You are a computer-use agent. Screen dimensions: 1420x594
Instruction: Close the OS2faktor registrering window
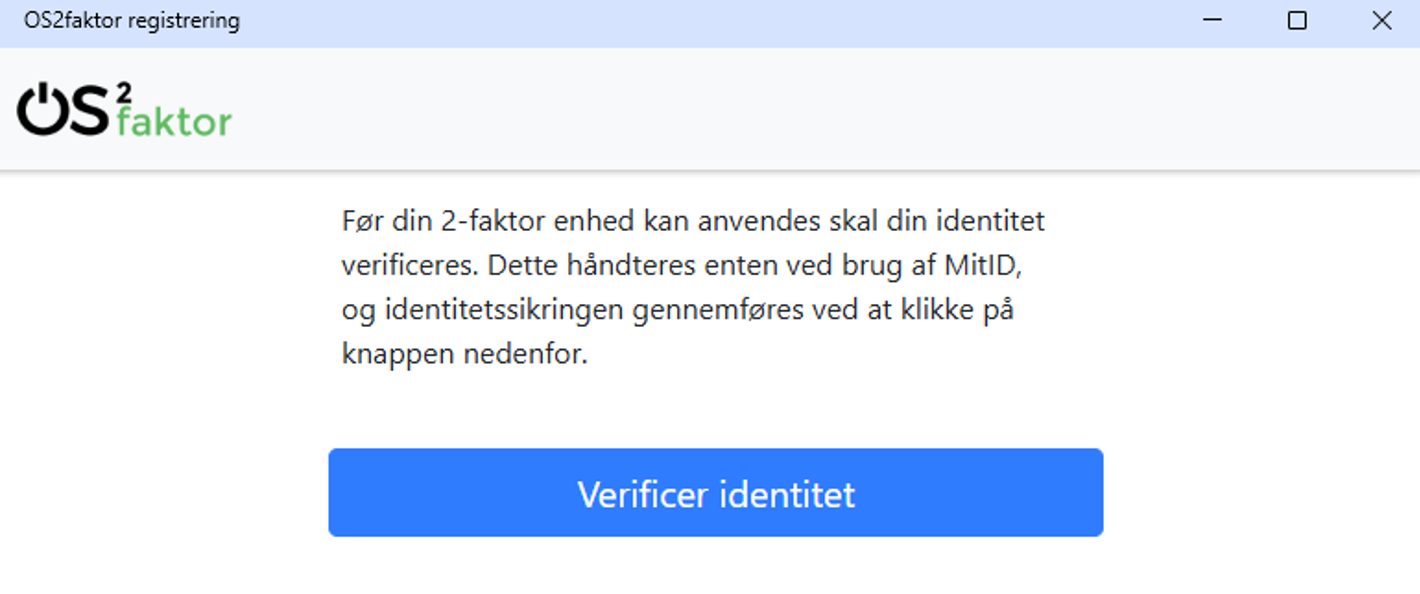(1381, 21)
